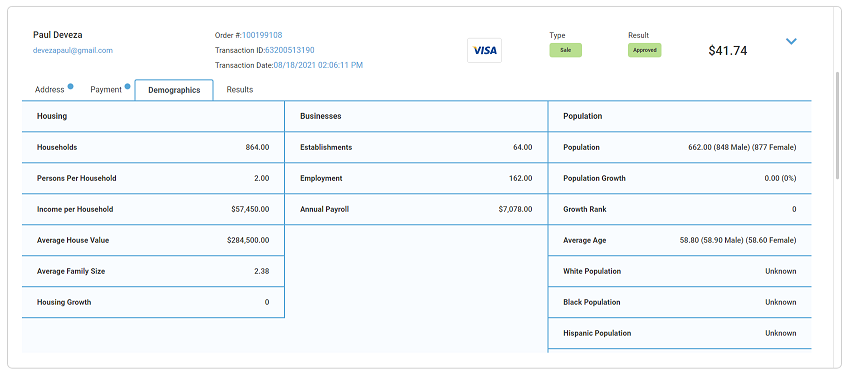Click the Population section header
Viewport: 849px width, 375px height.
pyautogui.click(x=583, y=116)
